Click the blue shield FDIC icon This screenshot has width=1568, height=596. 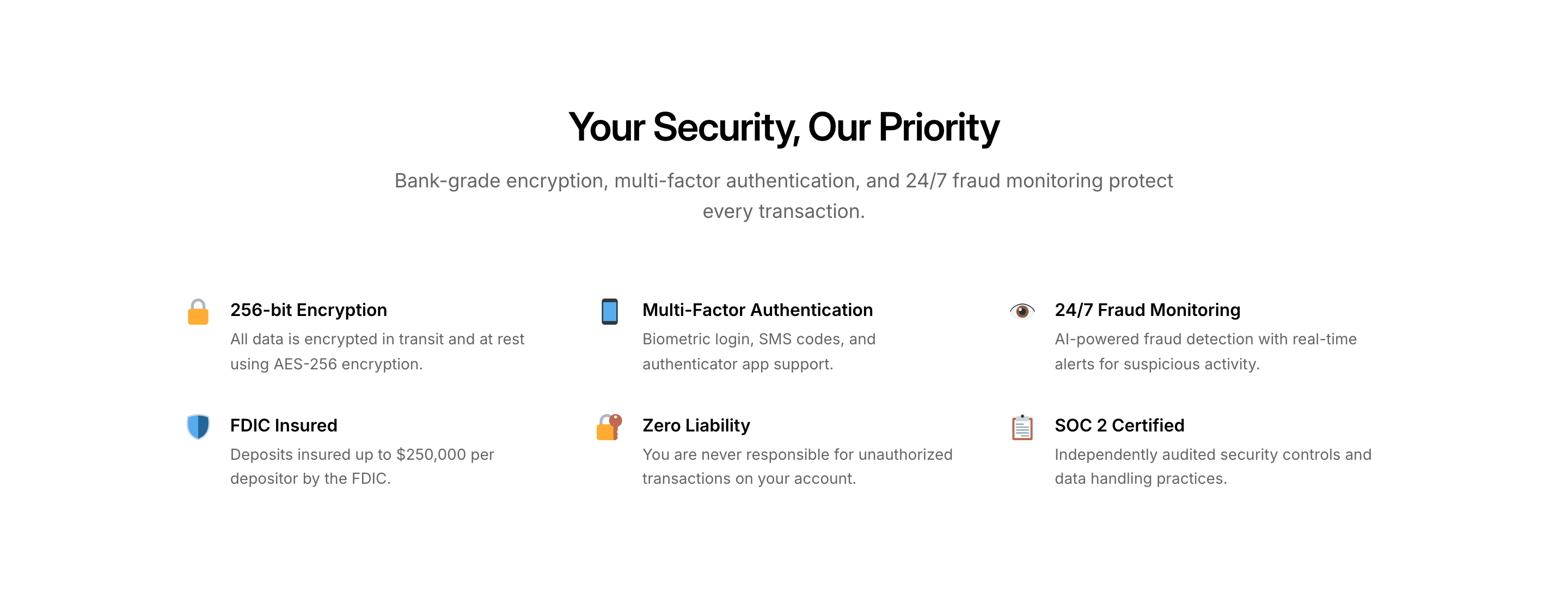(x=198, y=427)
